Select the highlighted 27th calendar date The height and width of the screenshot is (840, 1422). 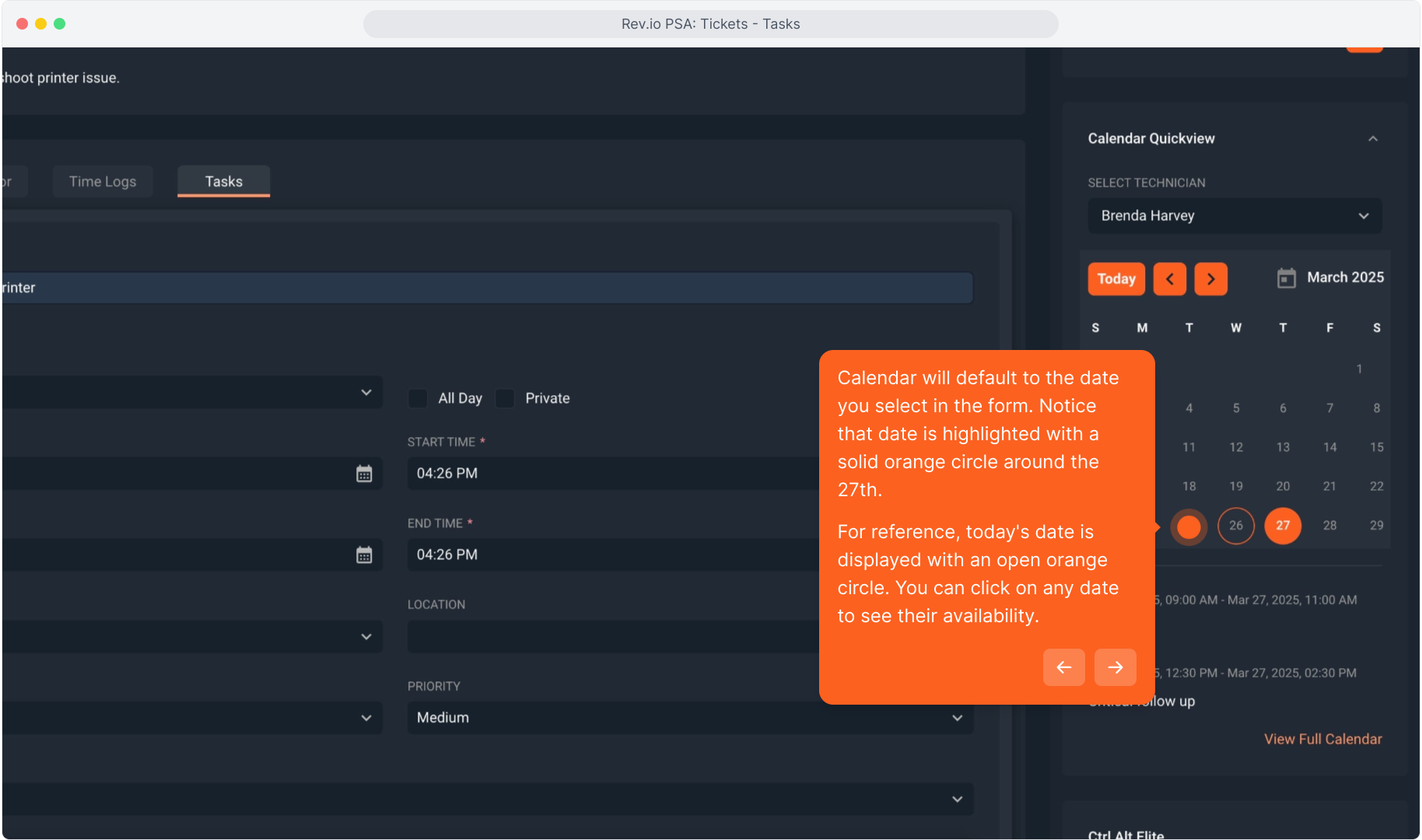[1282, 526]
